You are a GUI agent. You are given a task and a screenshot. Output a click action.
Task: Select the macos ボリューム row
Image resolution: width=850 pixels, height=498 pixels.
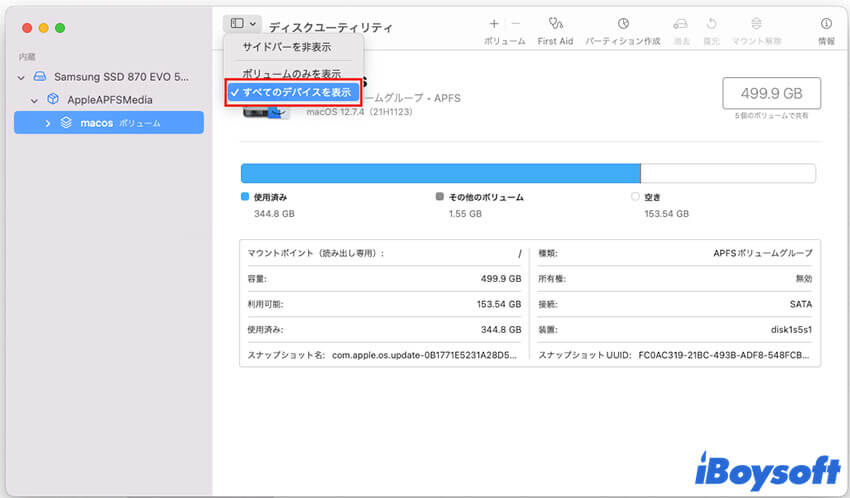tap(109, 122)
